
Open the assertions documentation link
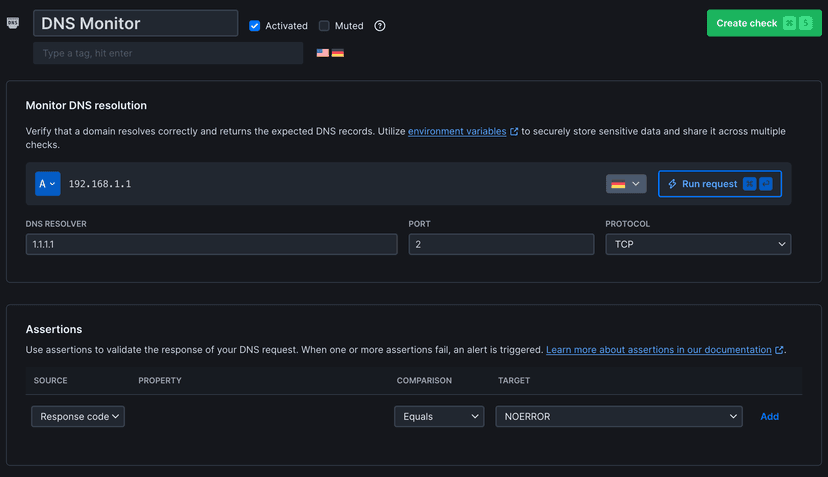coord(658,350)
